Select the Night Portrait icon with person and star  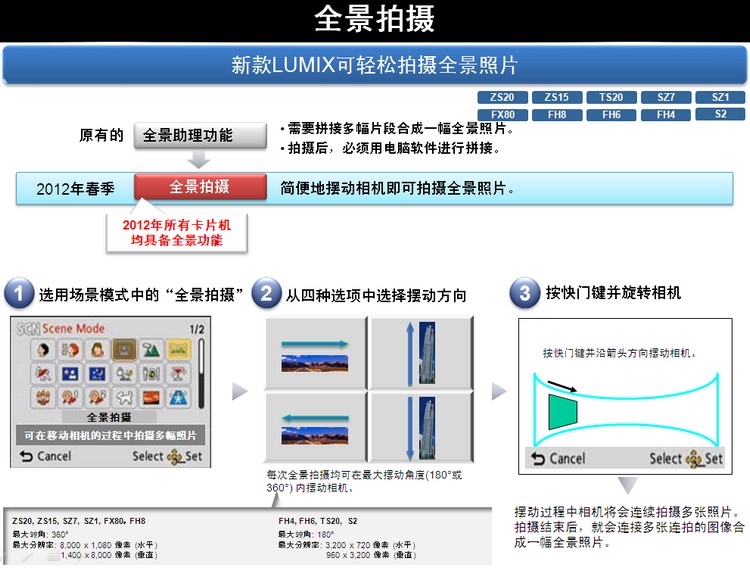point(70,373)
